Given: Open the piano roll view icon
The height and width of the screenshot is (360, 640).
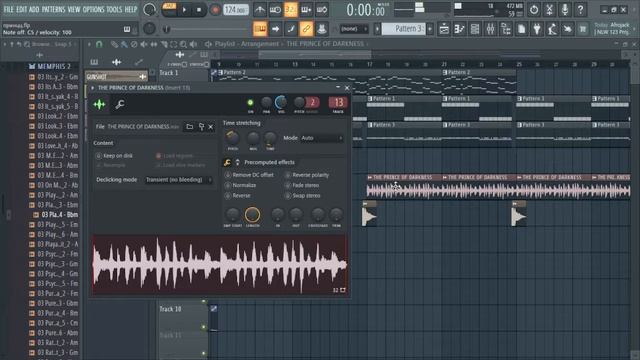Looking at the screenshot, I should (459, 29).
